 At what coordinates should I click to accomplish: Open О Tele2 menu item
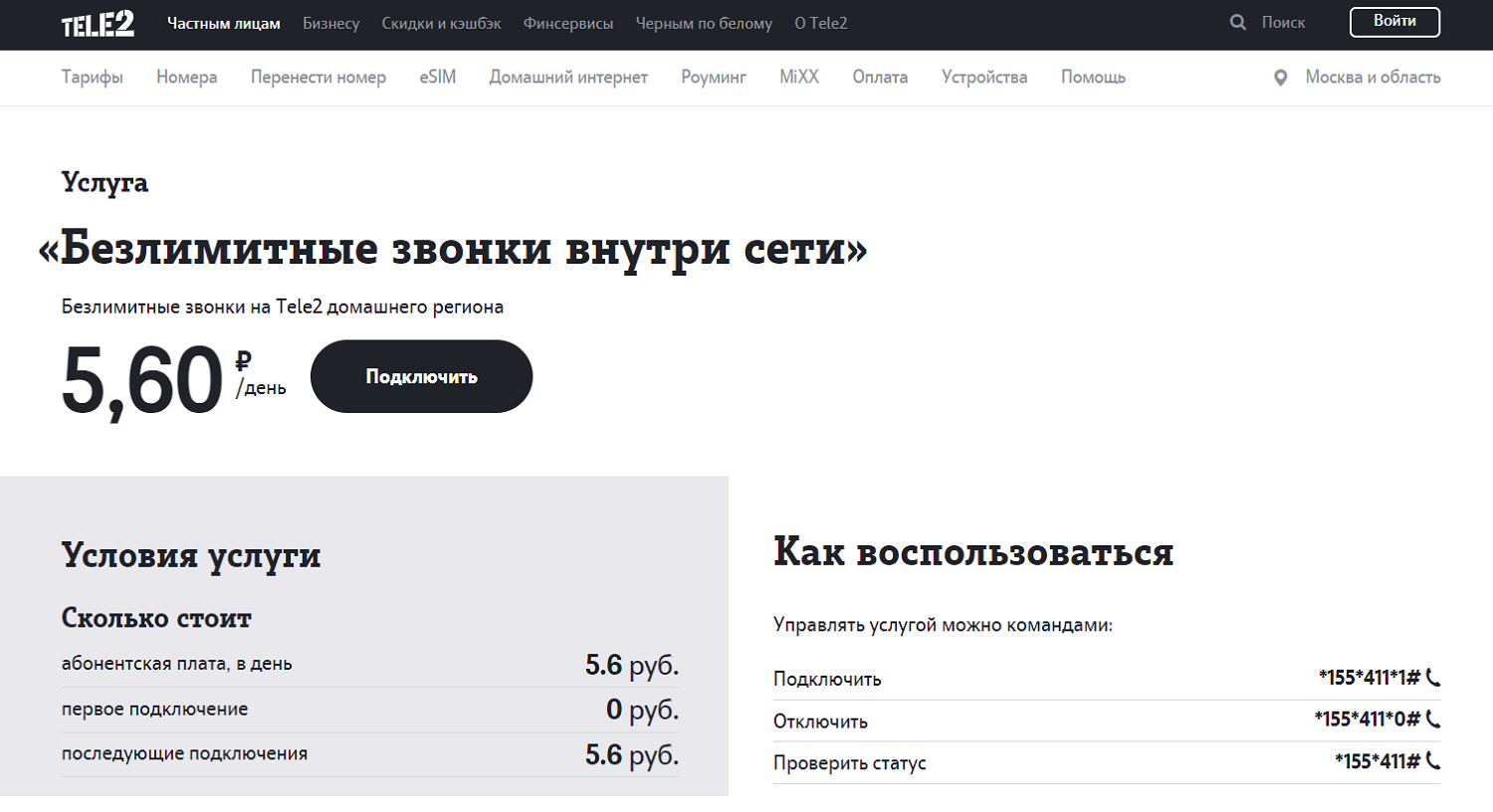[x=821, y=23]
